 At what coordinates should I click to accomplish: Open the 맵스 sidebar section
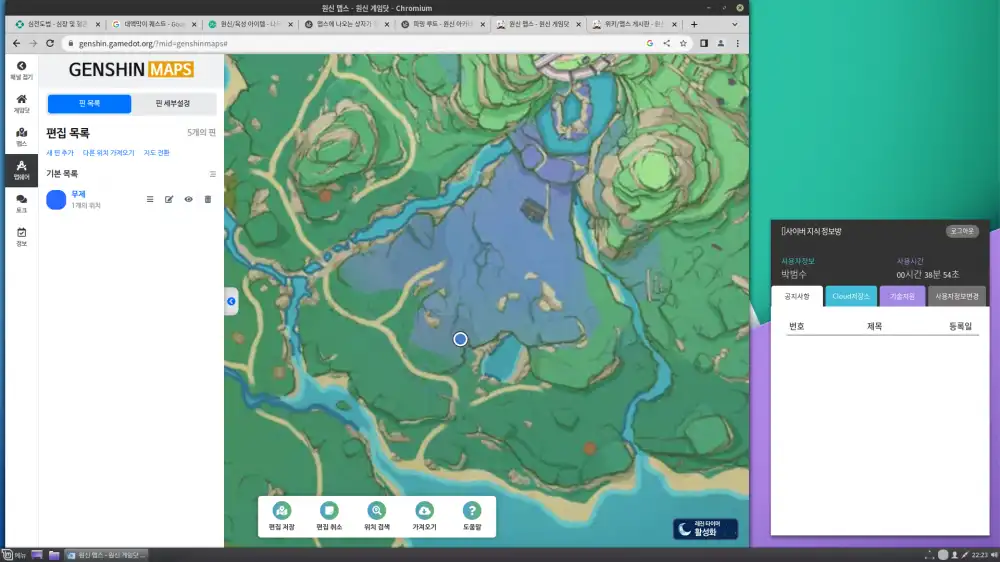point(21,137)
